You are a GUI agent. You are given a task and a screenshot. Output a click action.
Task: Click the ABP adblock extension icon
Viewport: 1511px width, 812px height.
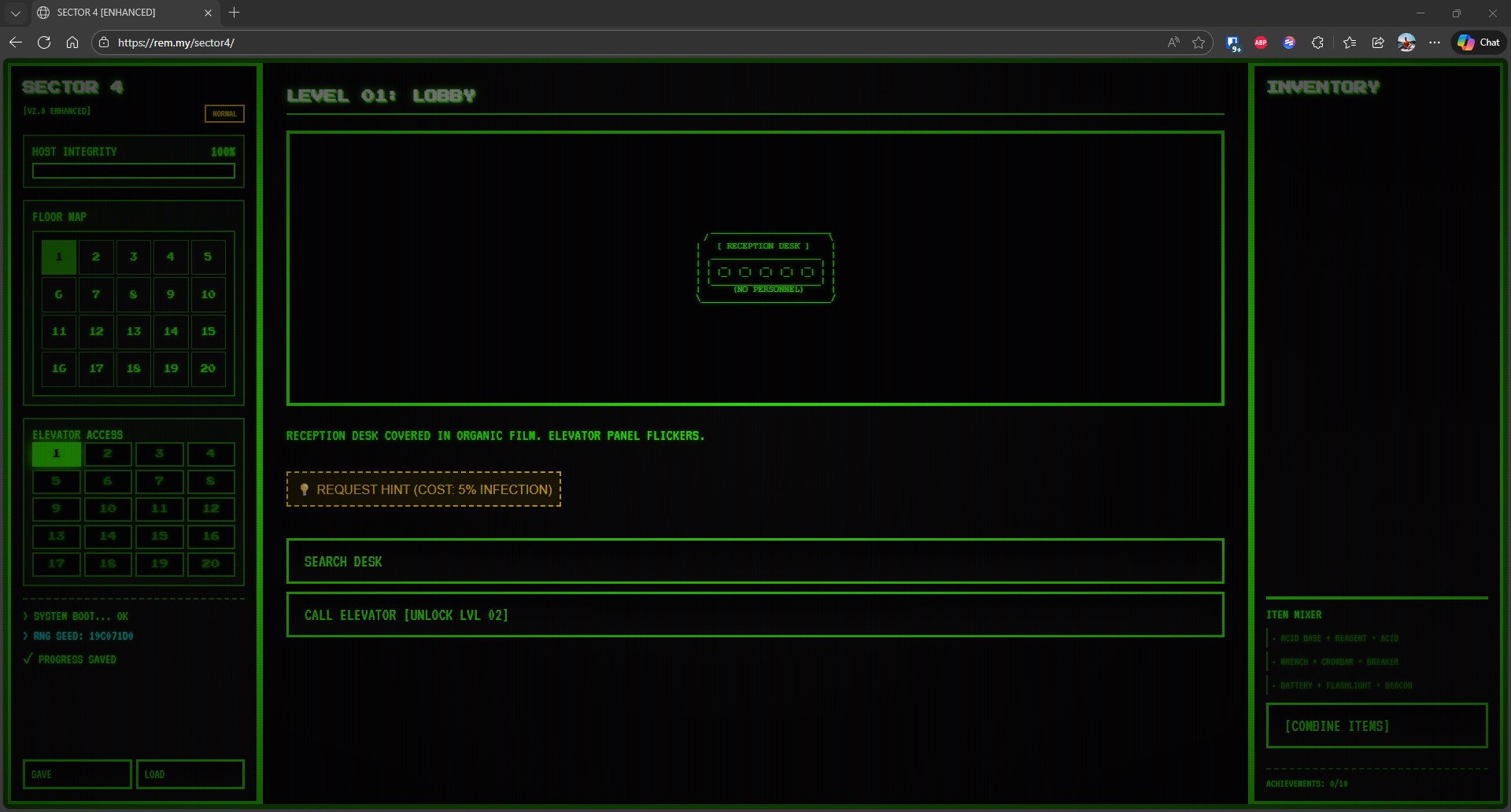(1261, 42)
